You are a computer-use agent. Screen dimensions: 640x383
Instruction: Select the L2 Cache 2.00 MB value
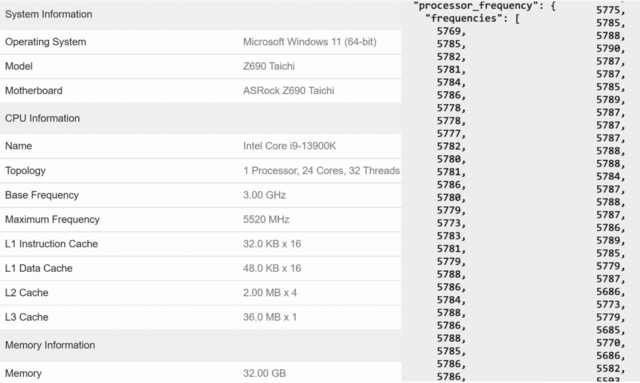point(270,293)
